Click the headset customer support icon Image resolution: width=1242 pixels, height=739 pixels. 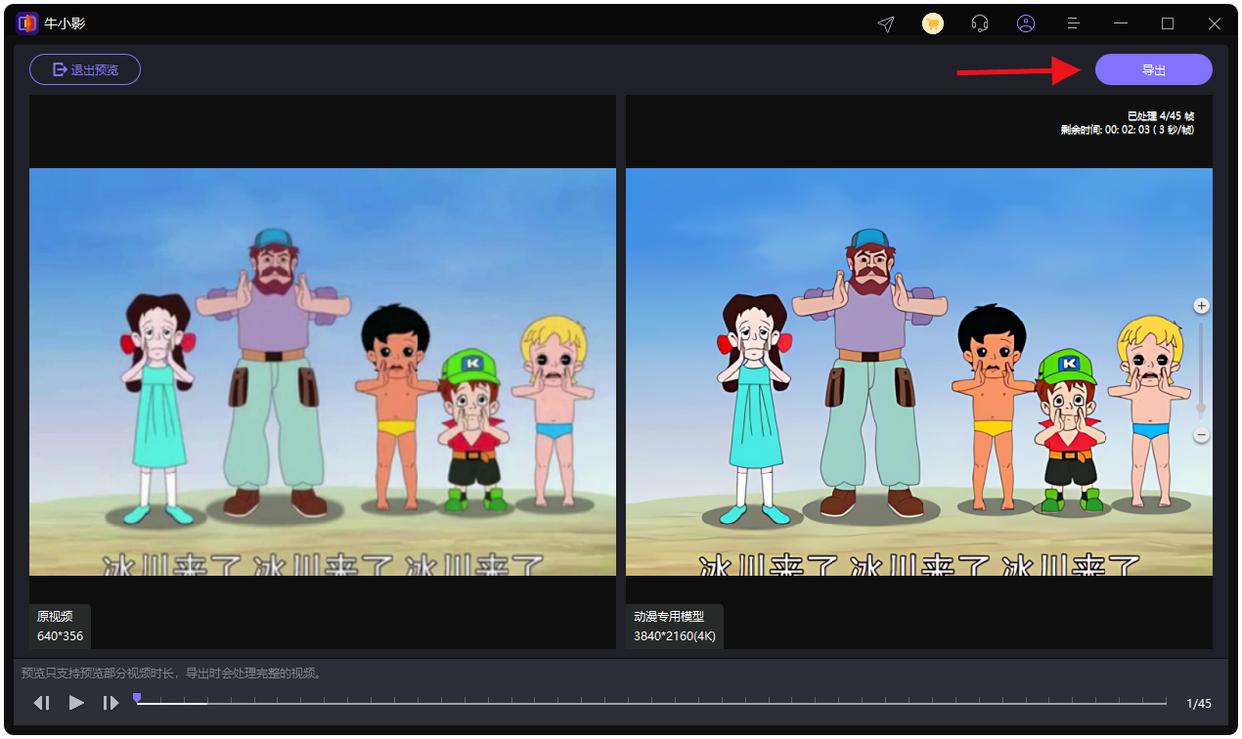[x=980, y=24]
